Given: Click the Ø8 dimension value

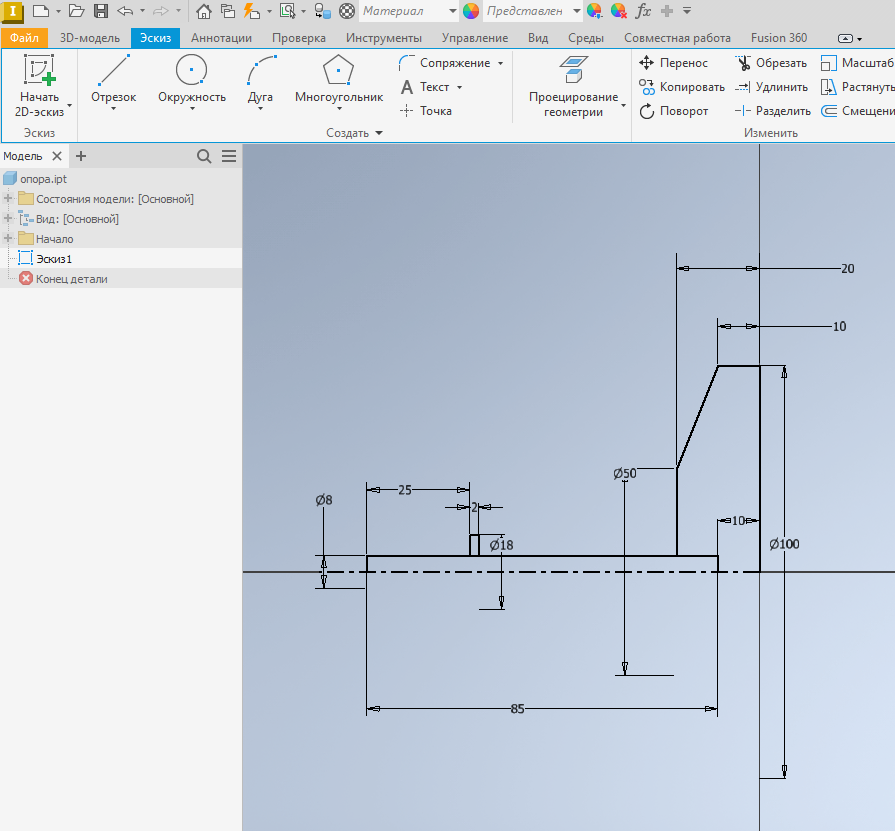Looking at the screenshot, I should [x=324, y=500].
